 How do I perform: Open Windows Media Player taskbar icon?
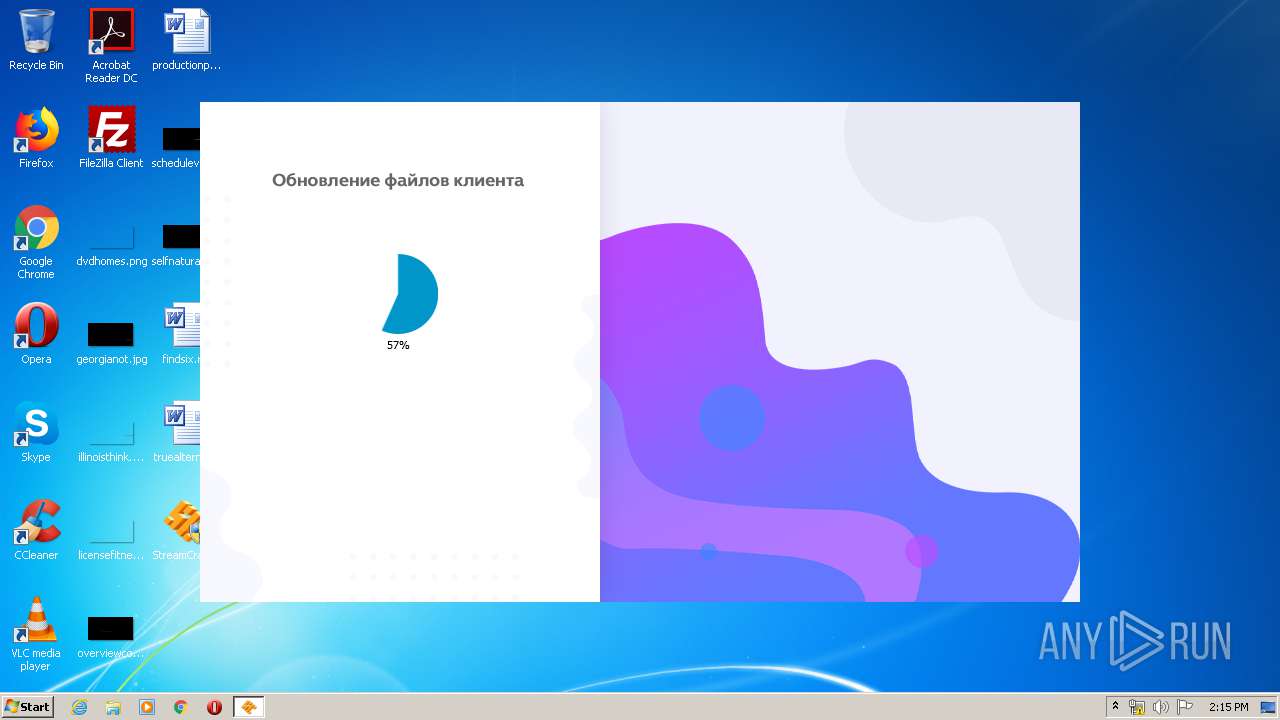(x=147, y=707)
